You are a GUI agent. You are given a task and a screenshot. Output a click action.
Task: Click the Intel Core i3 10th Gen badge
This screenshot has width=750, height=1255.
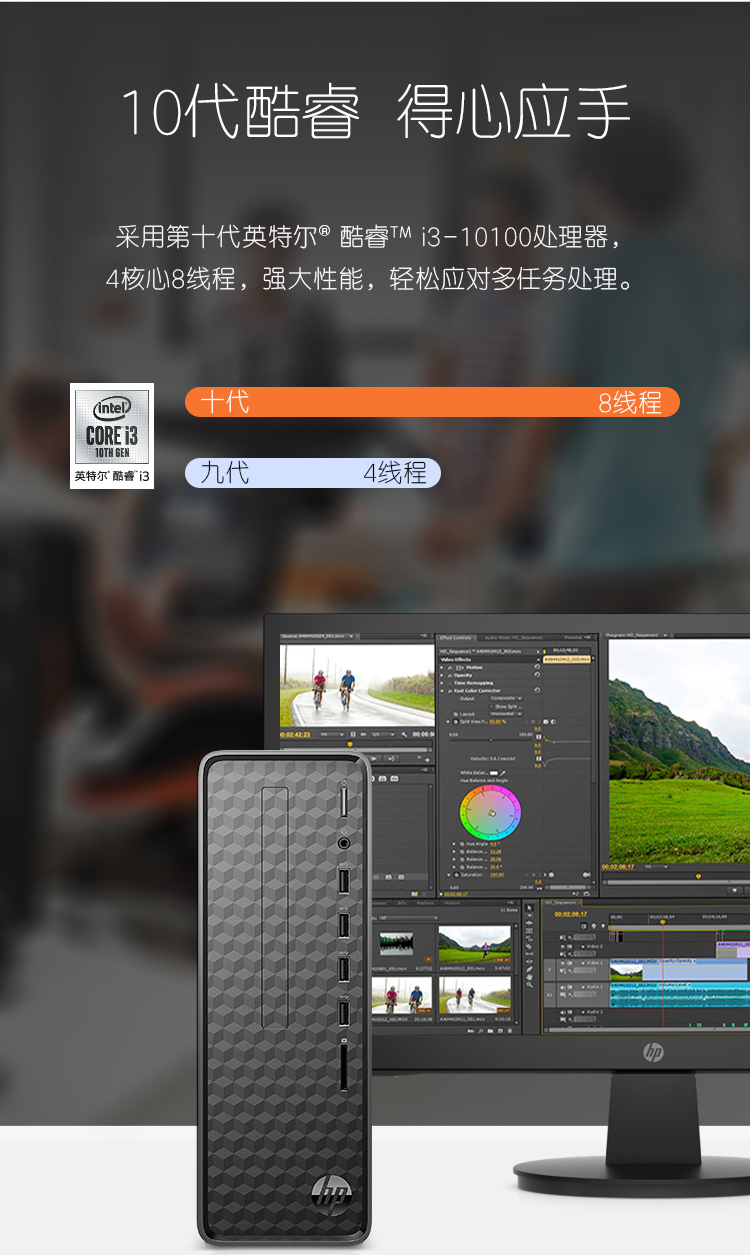pos(112,436)
